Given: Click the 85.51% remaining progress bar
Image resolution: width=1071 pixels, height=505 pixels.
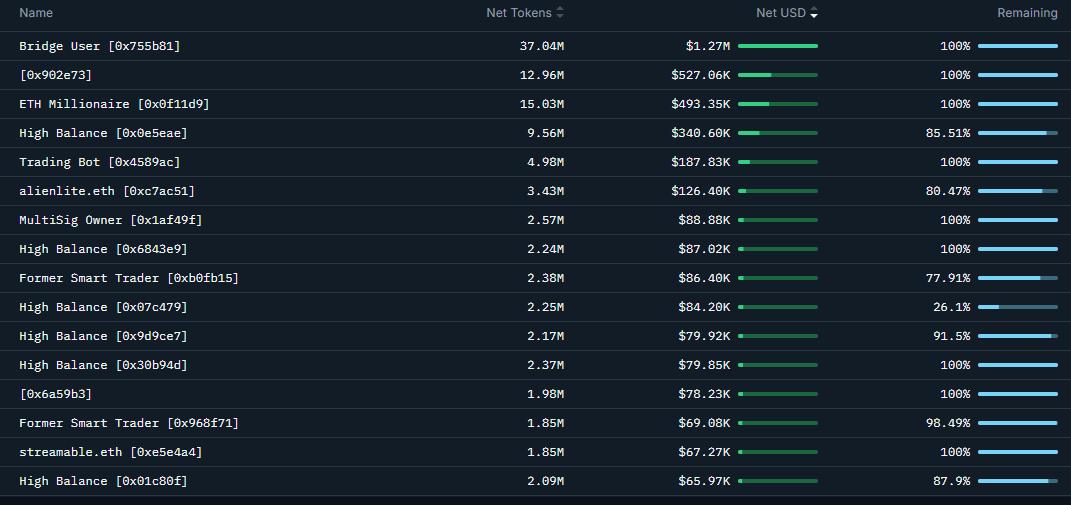Looking at the screenshot, I should pos(1017,133).
